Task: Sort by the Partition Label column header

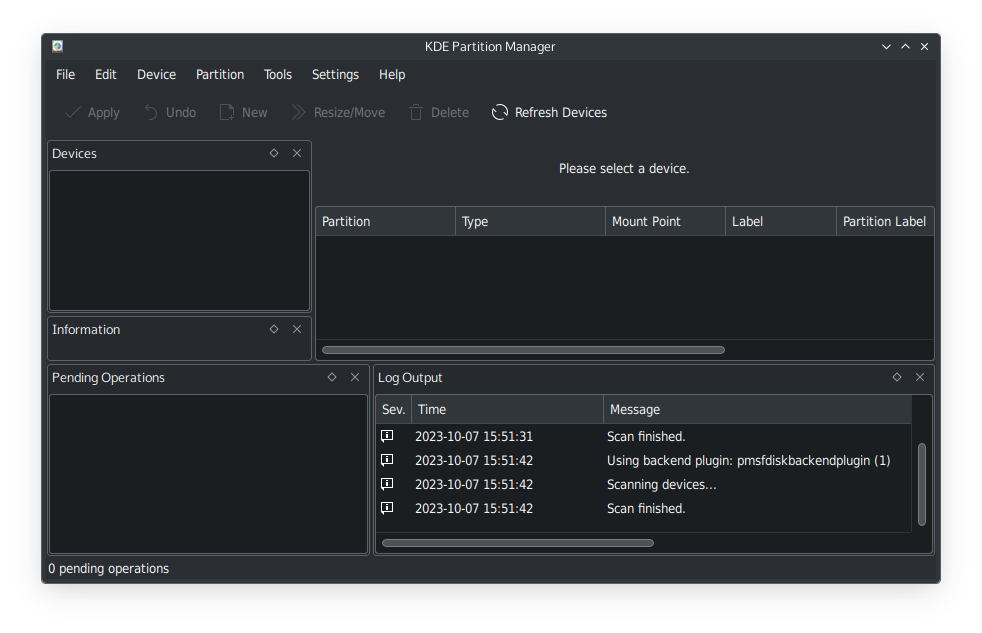Action: click(x=885, y=222)
